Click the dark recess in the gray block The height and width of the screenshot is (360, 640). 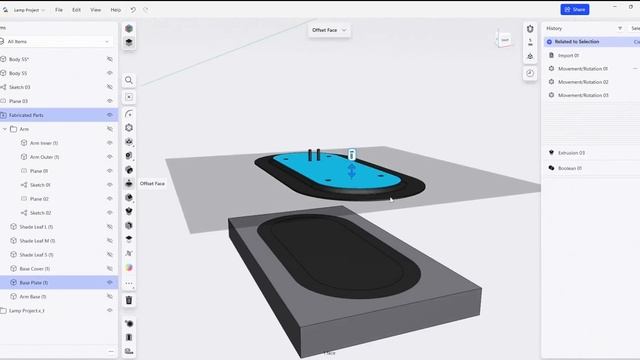(x=339, y=255)
